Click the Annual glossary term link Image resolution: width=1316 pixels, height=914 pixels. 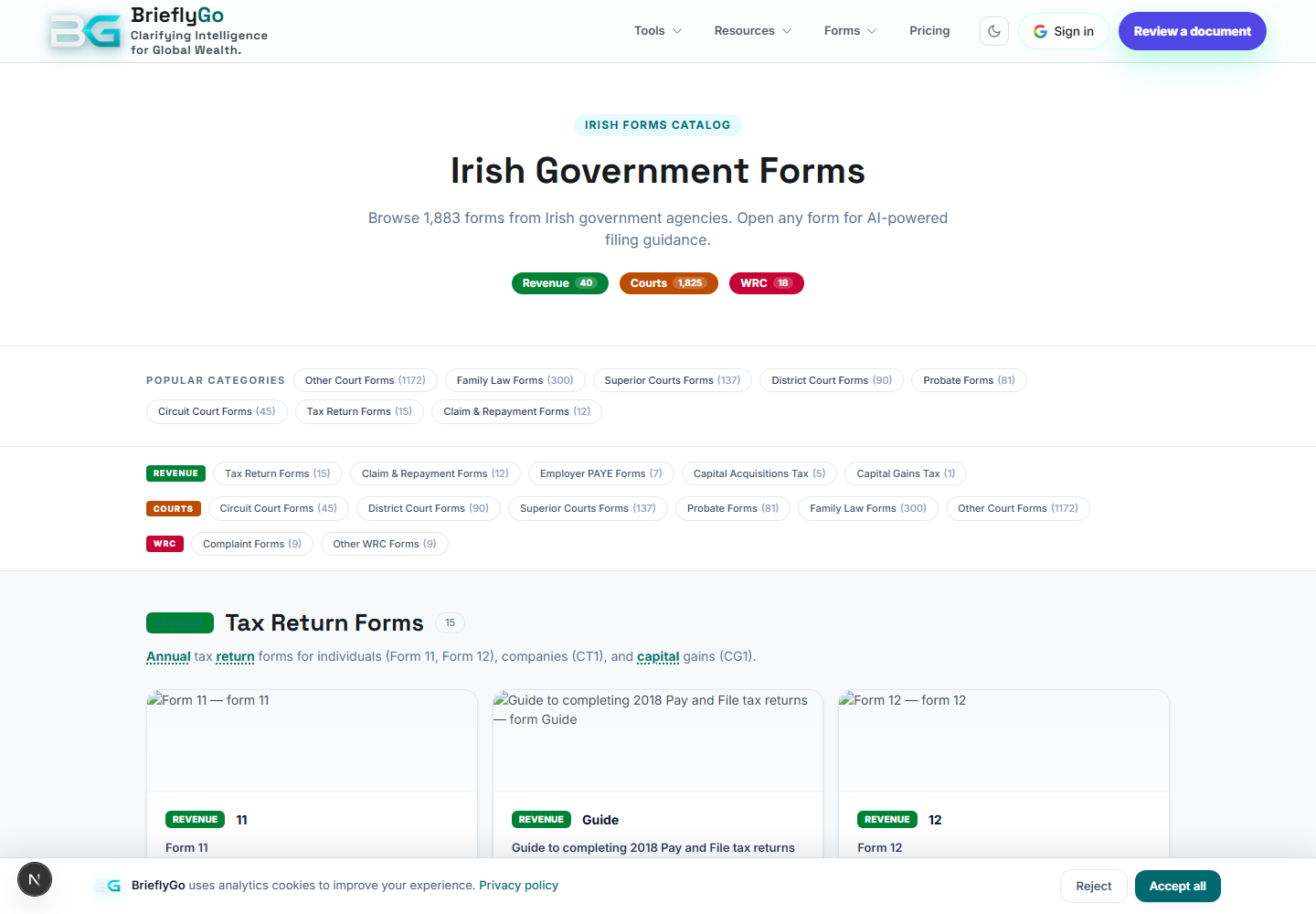coord(168,656)
